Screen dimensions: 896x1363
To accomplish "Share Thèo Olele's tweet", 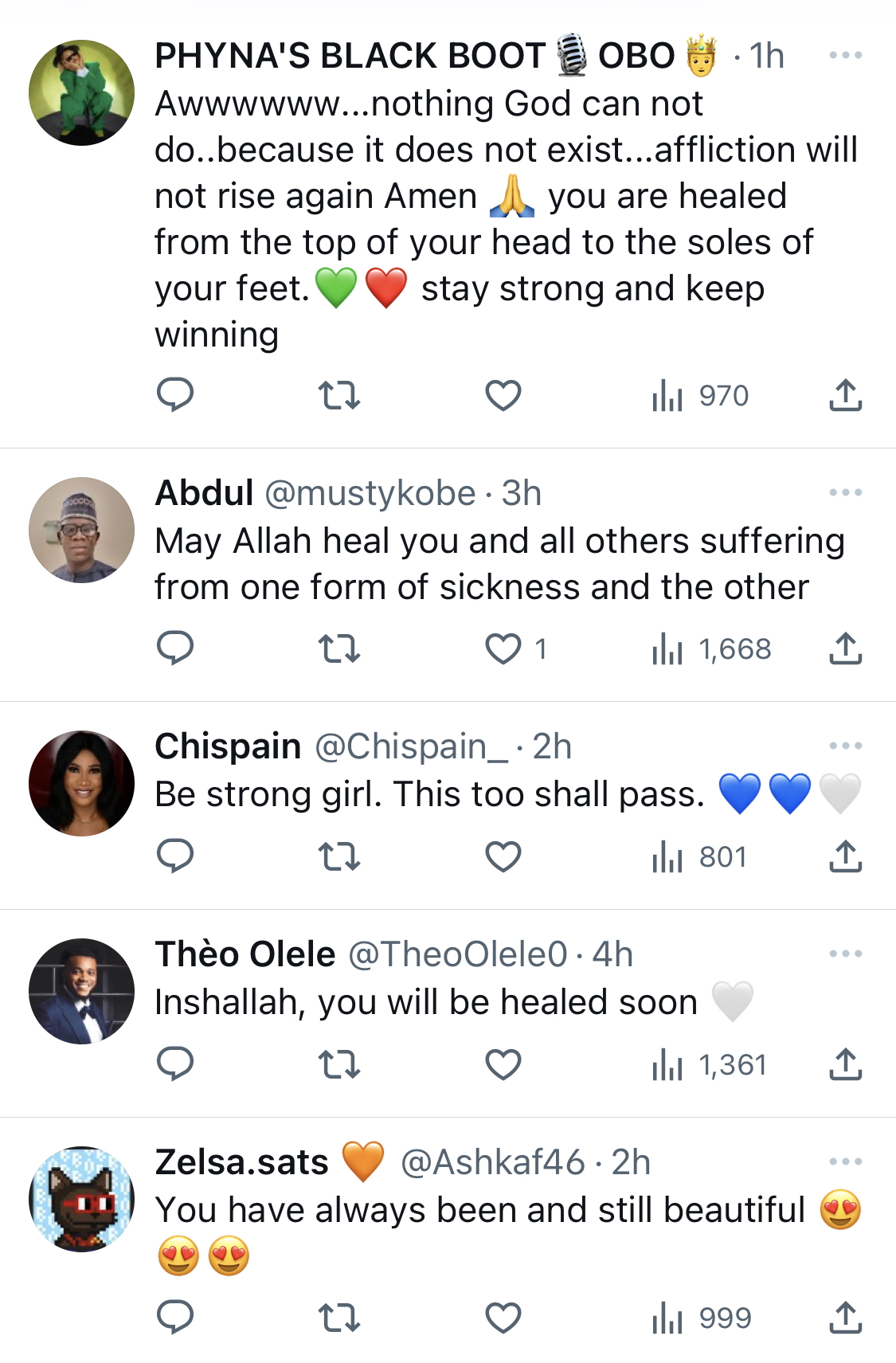I will coord(846,1064).
